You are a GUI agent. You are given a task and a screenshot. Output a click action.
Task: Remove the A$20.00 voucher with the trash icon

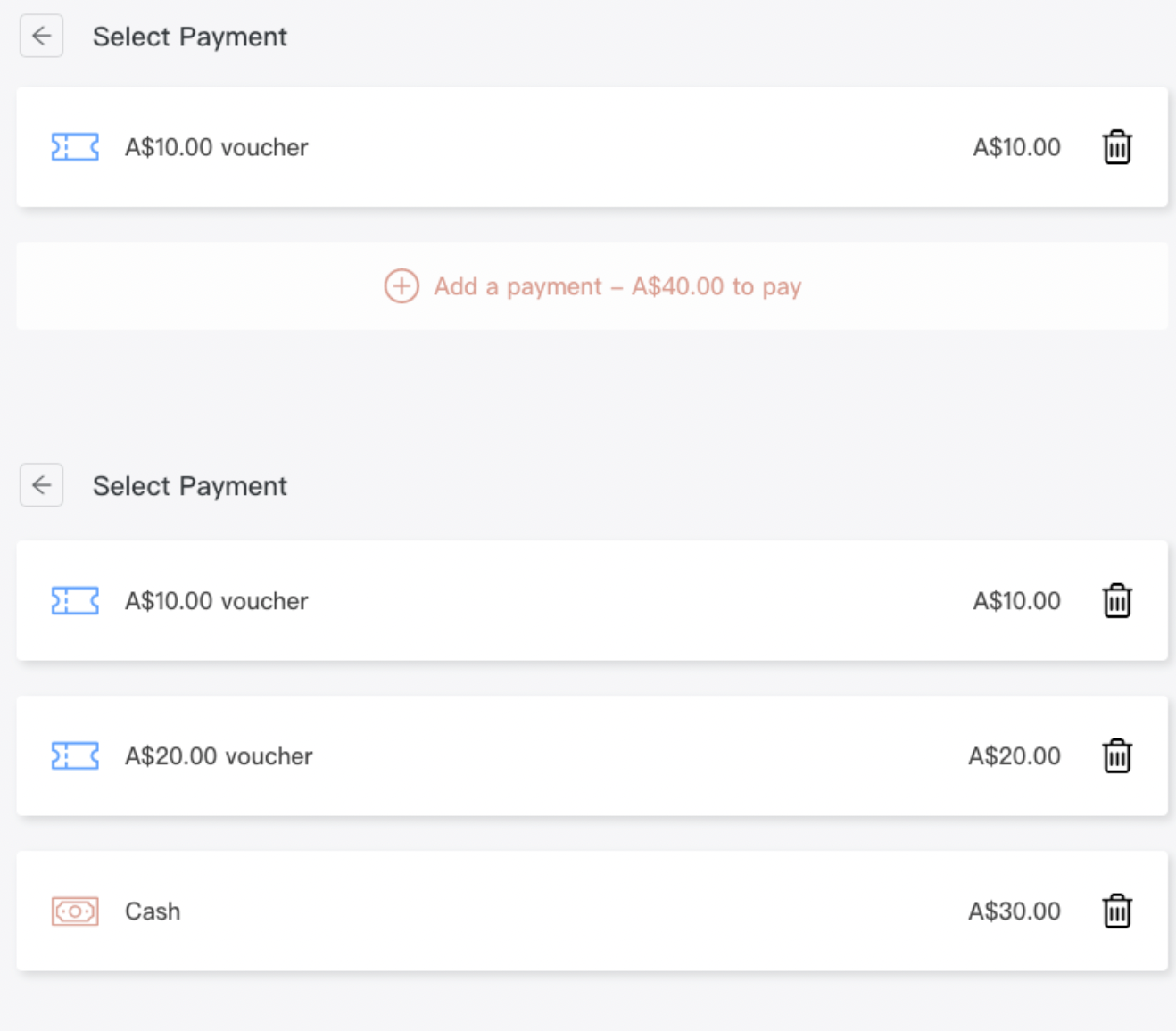click(x=1117, y=755)
